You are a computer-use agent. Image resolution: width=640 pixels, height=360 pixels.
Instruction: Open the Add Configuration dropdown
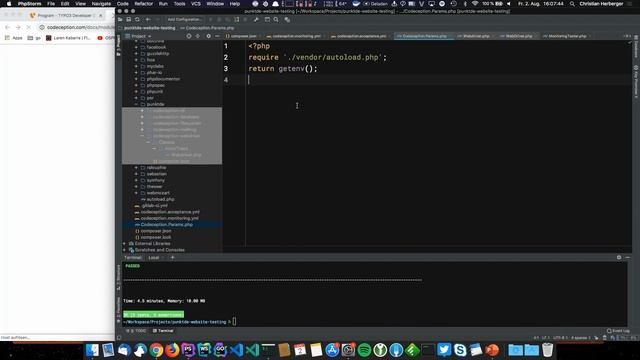(184, 19)
